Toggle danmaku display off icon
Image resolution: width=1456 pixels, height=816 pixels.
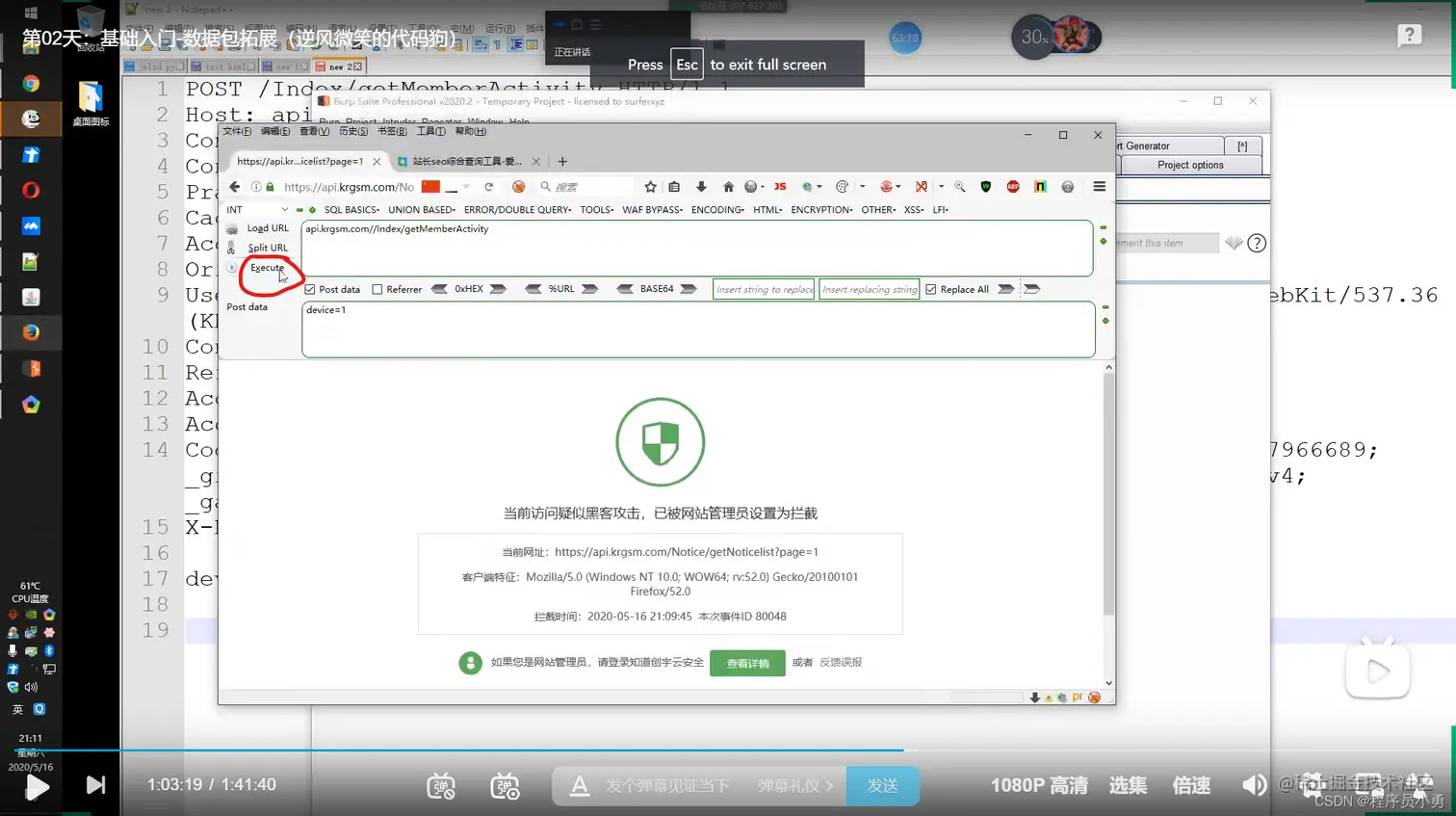coord(441,786)
